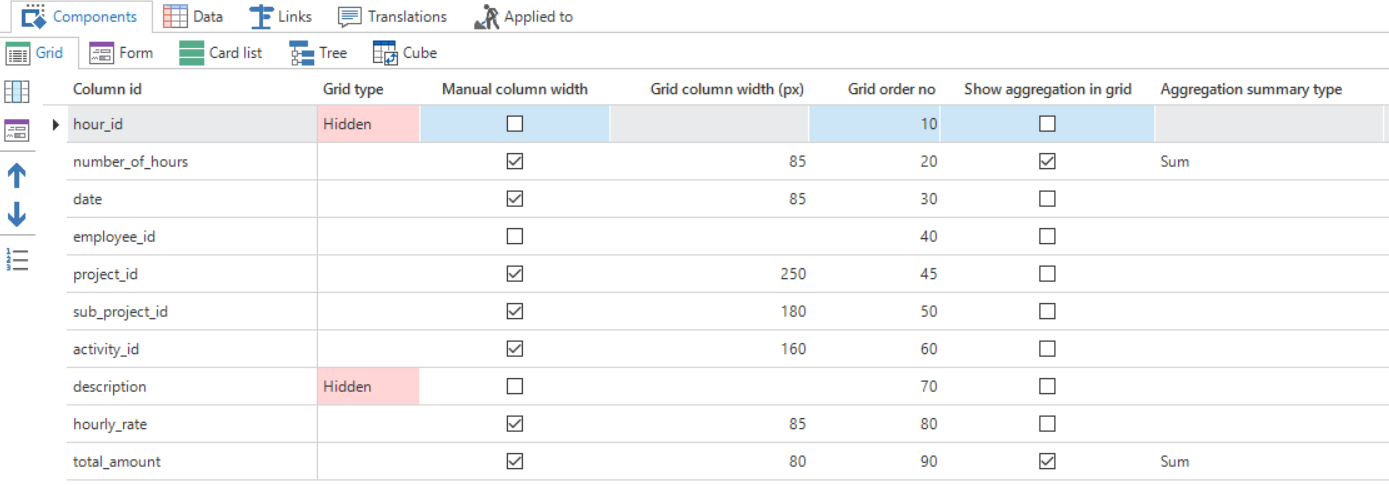Screen dimensions: 1389x485
Task: Enable show aggregation for hourly_rate row
Action: tap(1047, 424)
